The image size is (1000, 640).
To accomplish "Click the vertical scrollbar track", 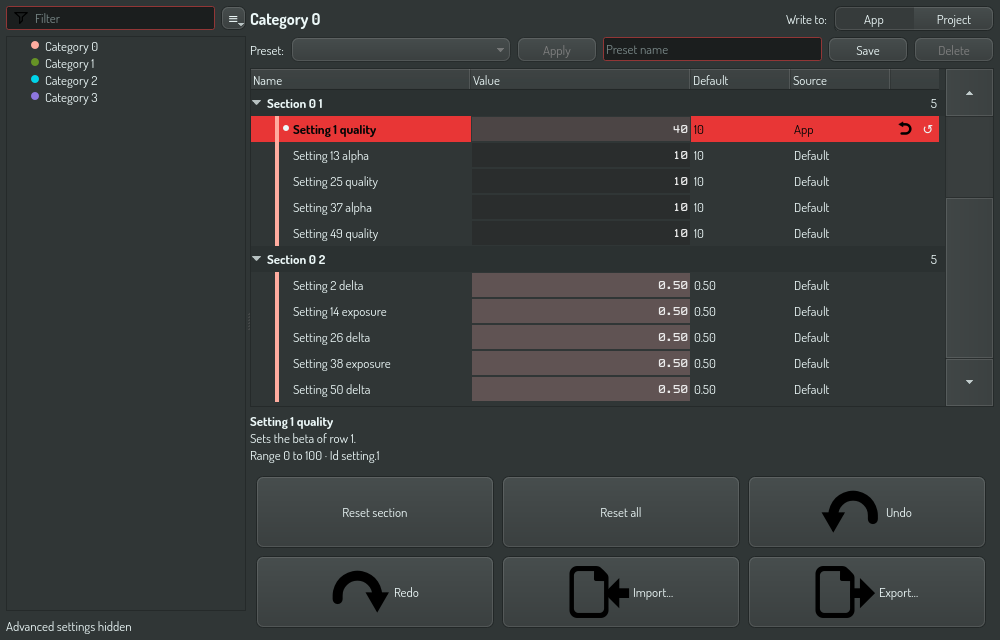I will coord(969,157).
